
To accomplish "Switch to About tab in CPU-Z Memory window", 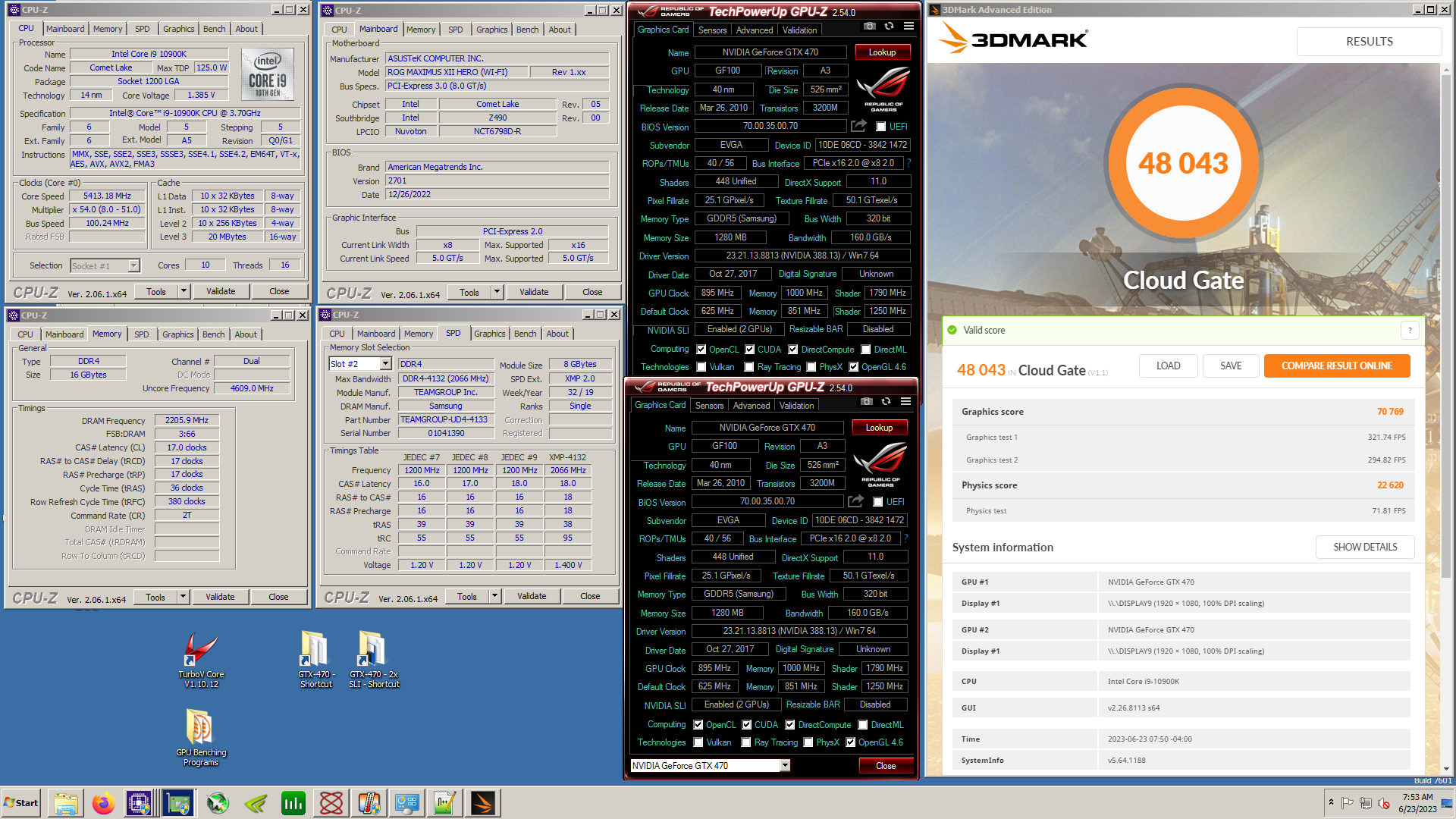I will pos(245,334).
